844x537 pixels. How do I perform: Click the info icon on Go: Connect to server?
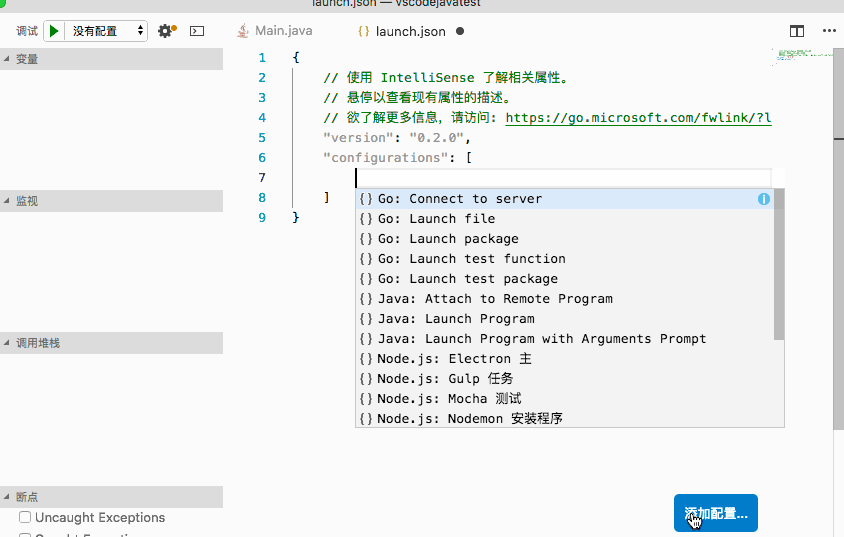pos(764,199)
